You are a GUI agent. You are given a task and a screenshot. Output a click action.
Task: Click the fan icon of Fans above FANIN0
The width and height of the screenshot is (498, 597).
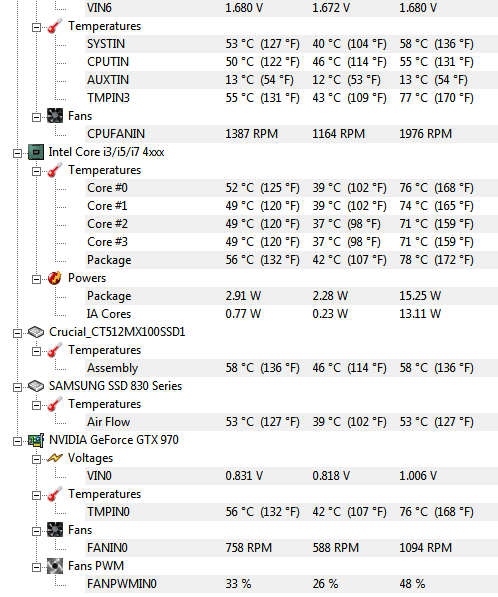pos(55,530)
